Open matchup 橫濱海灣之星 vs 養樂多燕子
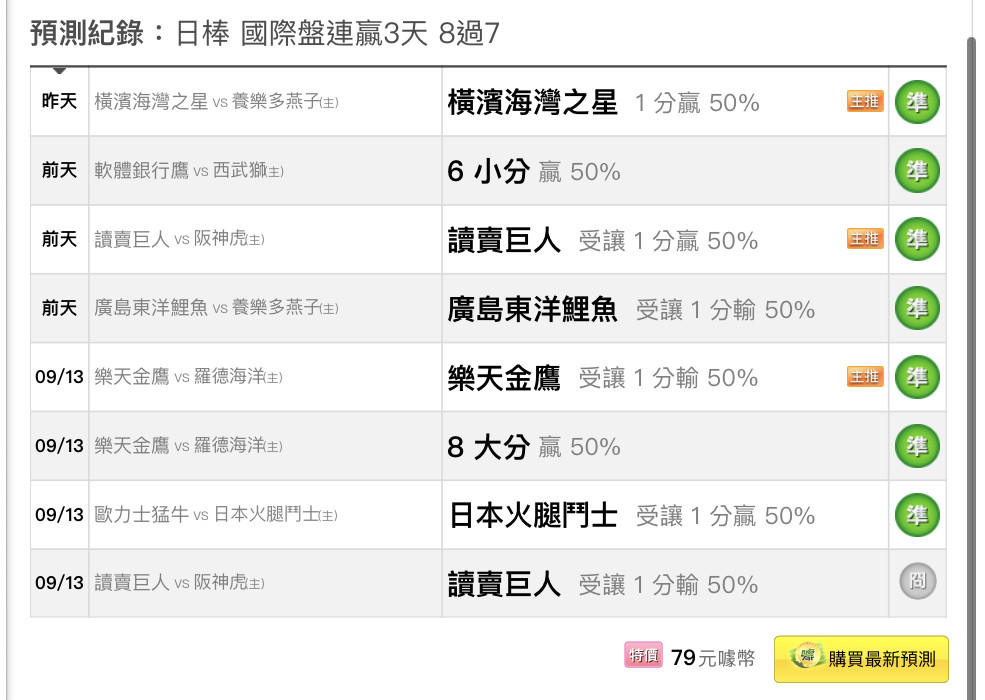Viewport: 985px width, 700px height. tap(216, 101)
